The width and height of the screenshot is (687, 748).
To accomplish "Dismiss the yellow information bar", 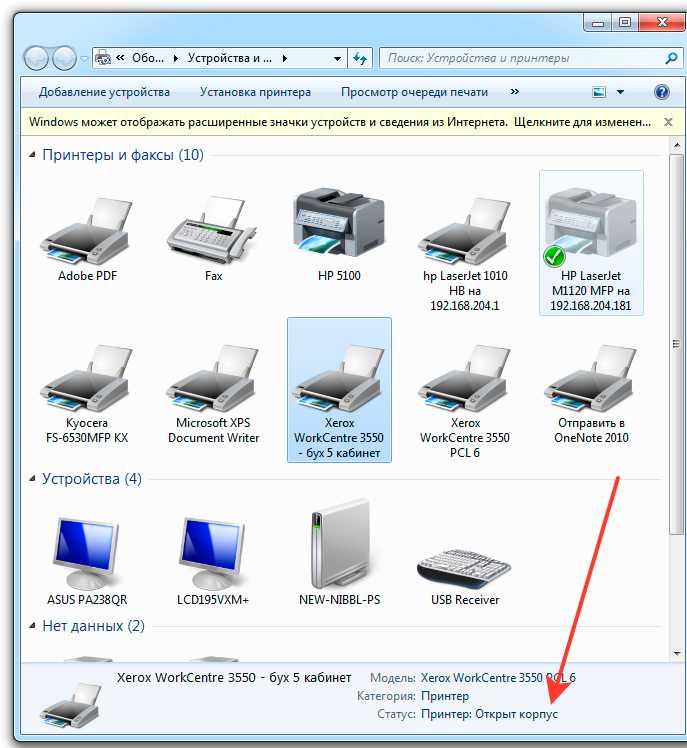I will (668, 122).
